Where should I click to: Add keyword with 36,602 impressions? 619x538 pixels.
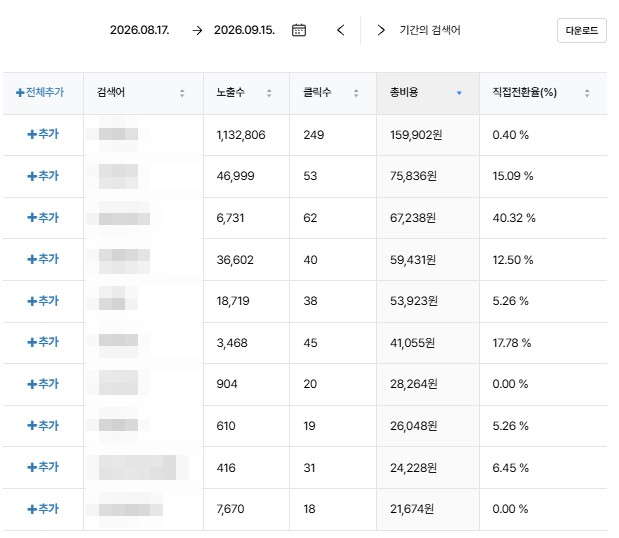(x=43, y=259)
